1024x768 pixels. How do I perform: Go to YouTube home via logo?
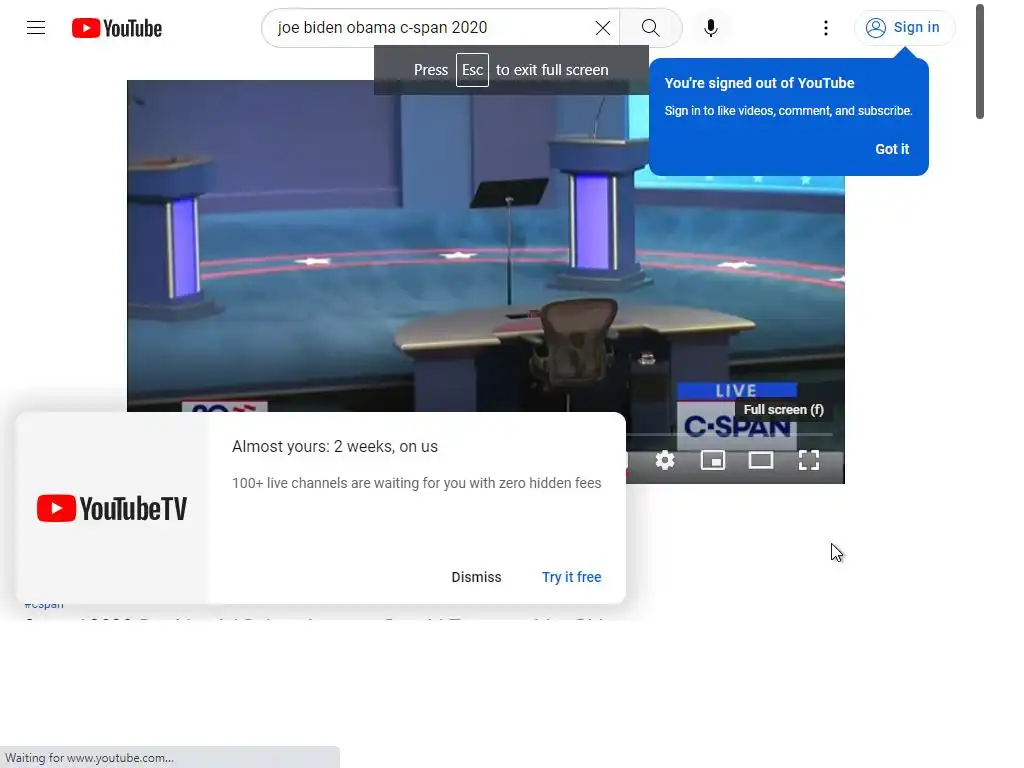(x=117, y=28)
